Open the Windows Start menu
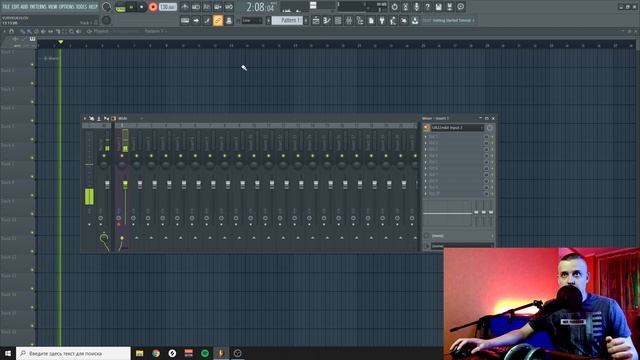Image resolution: width=640 pixels, height=360 pixels. [x=8, y=353]
